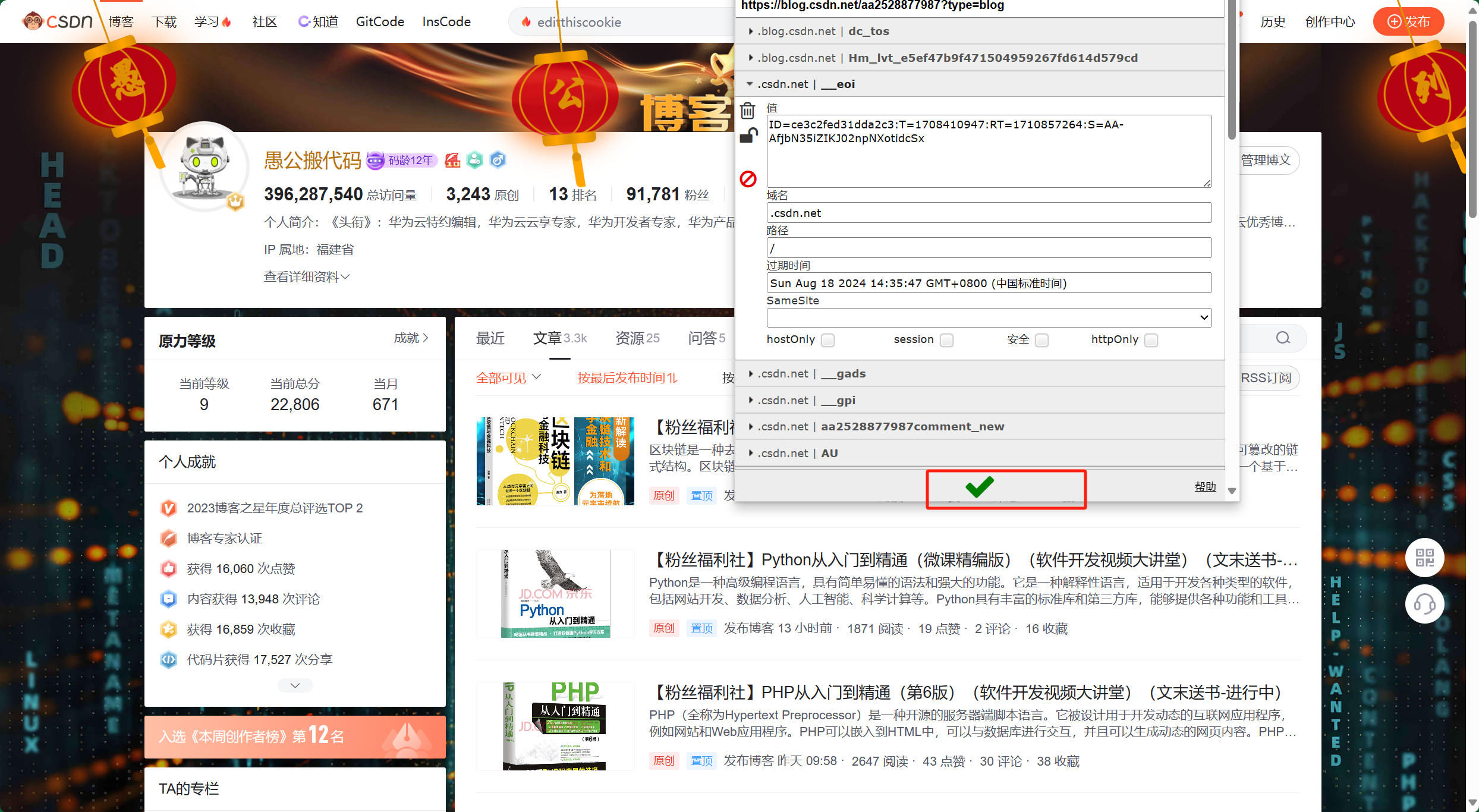Viewport: 1479px width, 812px height.
Task: Switch to the 资源25 tab
Action: 637,338
